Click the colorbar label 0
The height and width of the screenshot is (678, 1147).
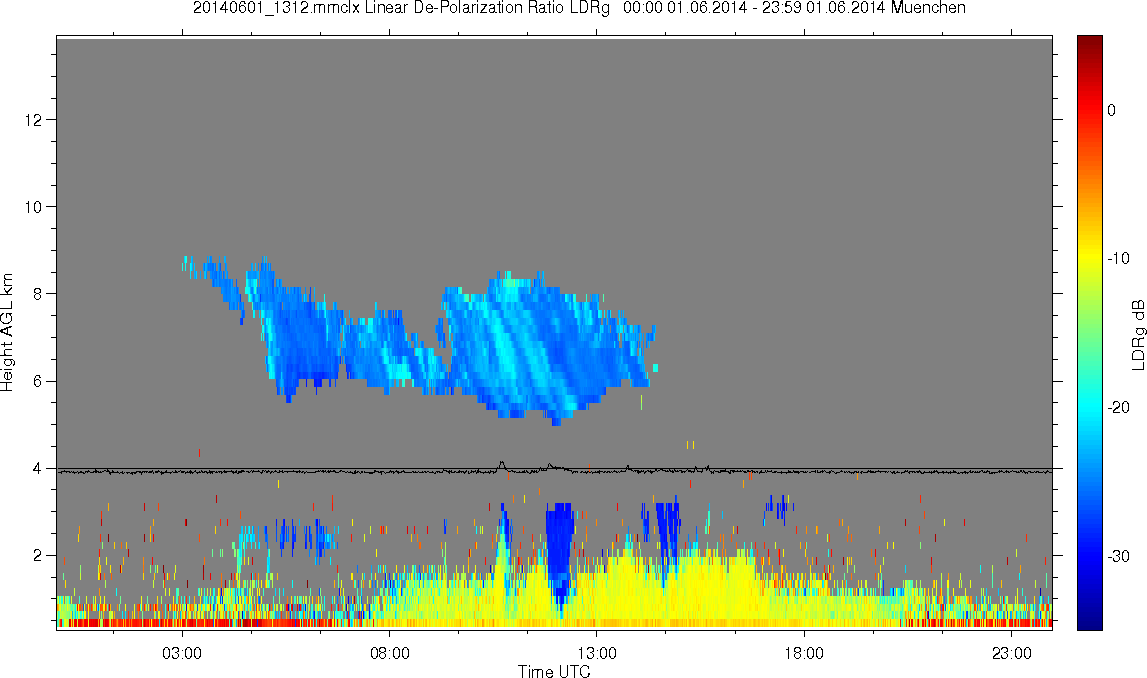tap(1111, 110)
